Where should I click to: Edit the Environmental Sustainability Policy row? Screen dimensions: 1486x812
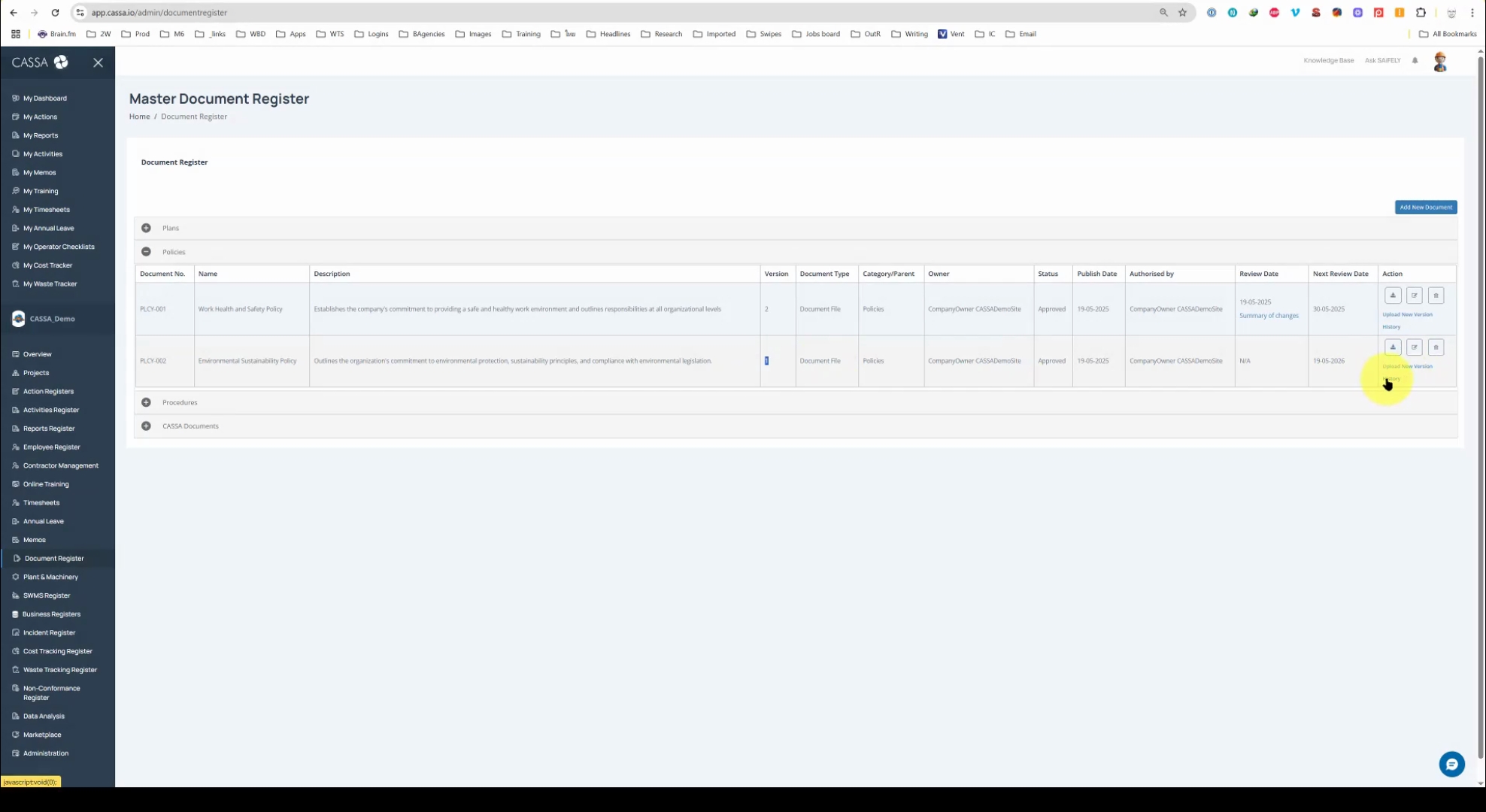[1414, 347]
